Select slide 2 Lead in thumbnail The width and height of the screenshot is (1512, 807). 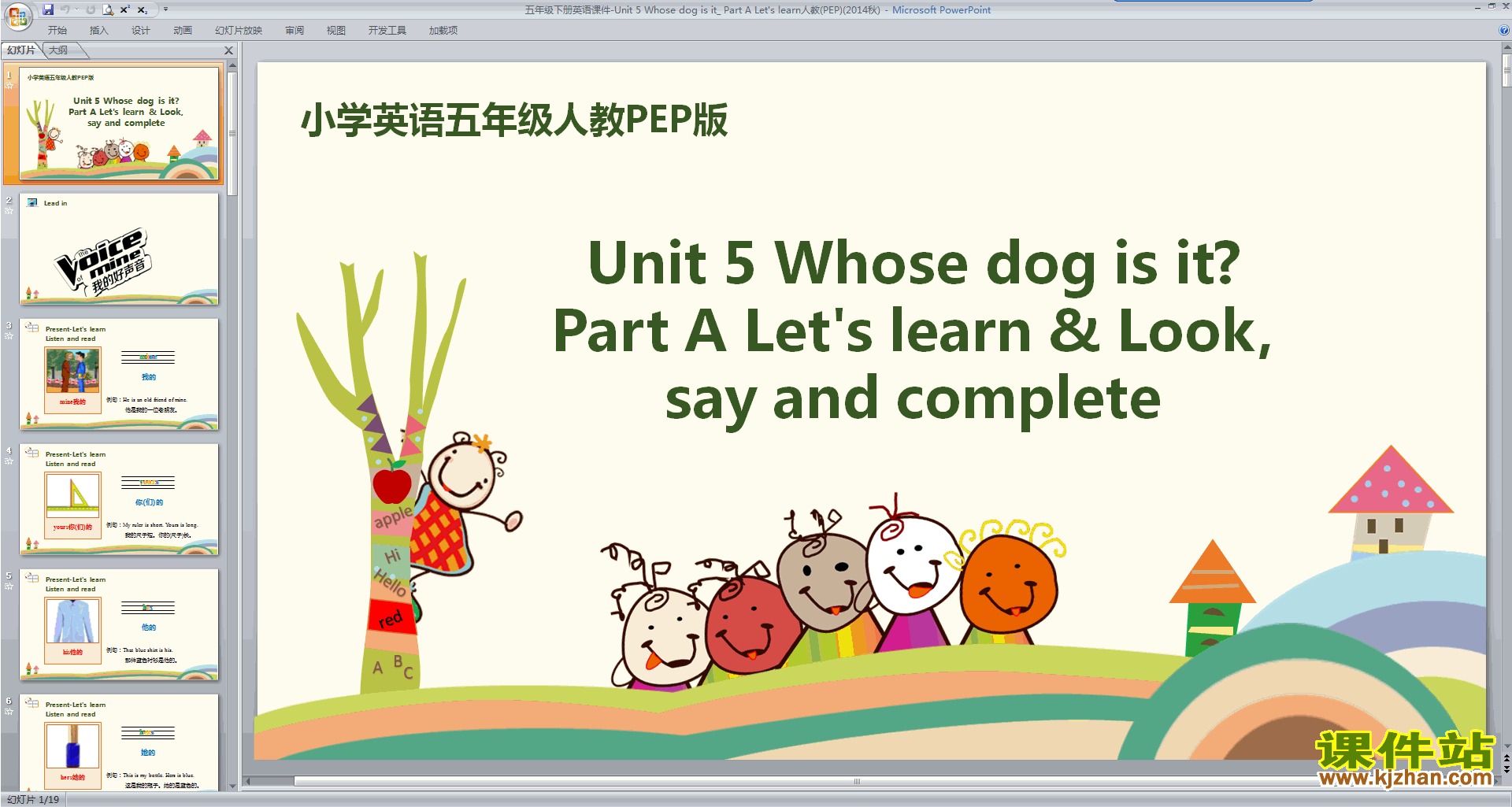(x=119, y=249)
